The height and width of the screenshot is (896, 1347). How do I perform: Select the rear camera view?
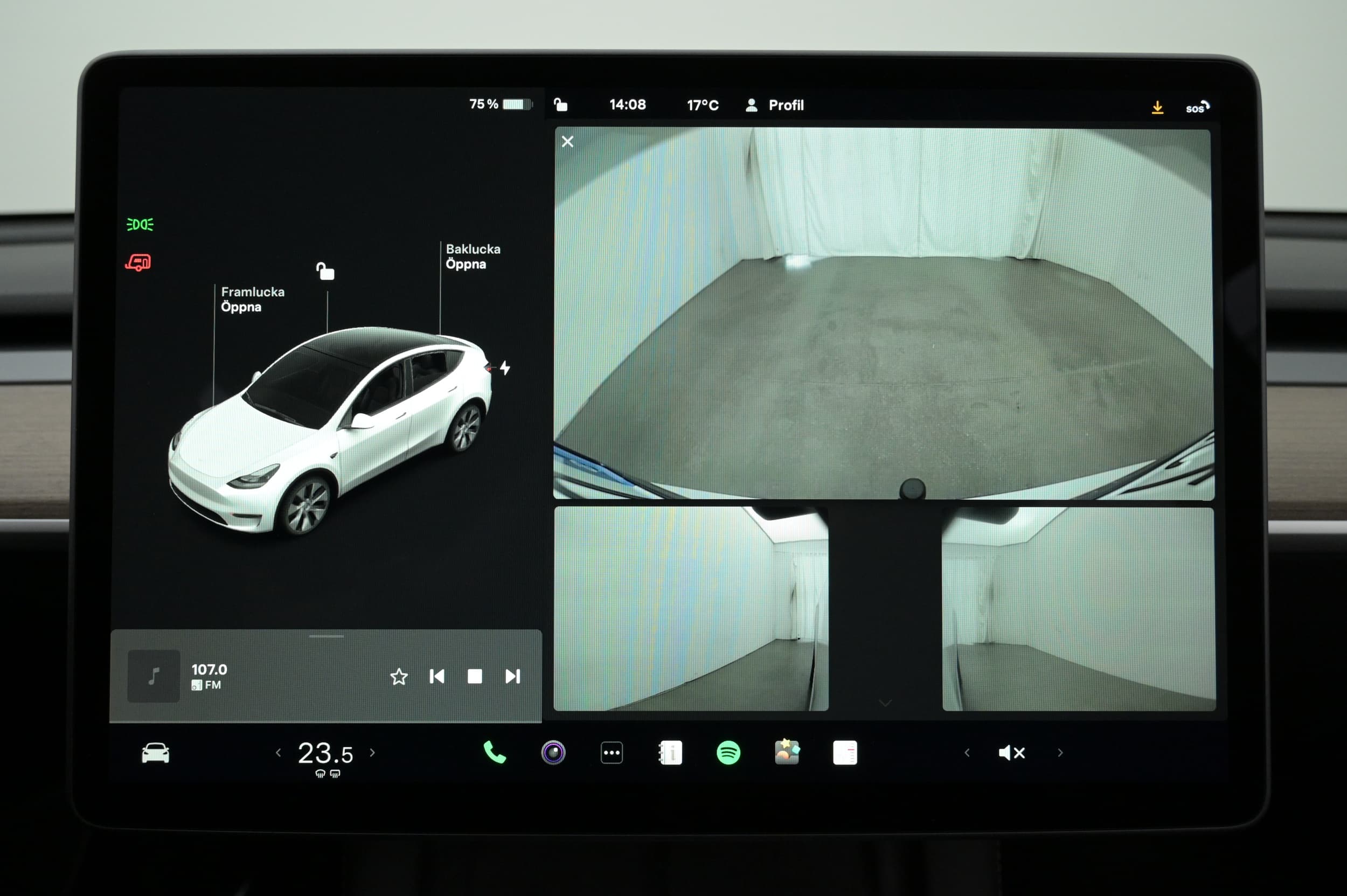[x=884, y=314]
